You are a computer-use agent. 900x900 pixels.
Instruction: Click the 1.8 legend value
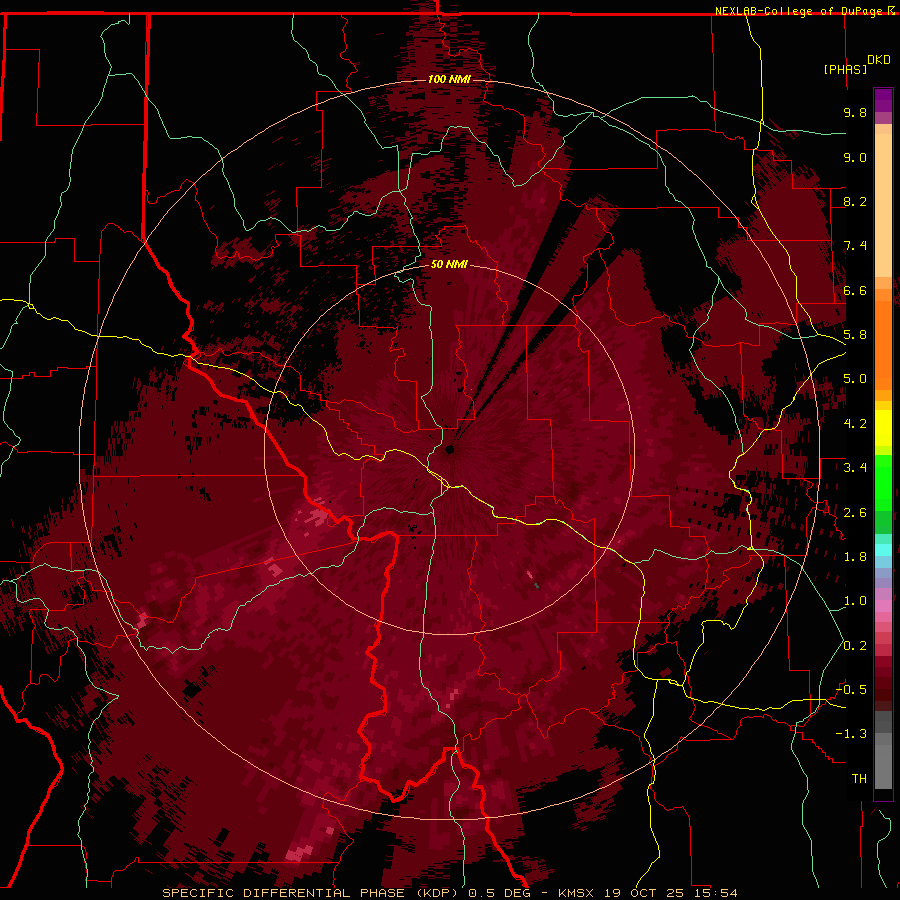point(855,557)
